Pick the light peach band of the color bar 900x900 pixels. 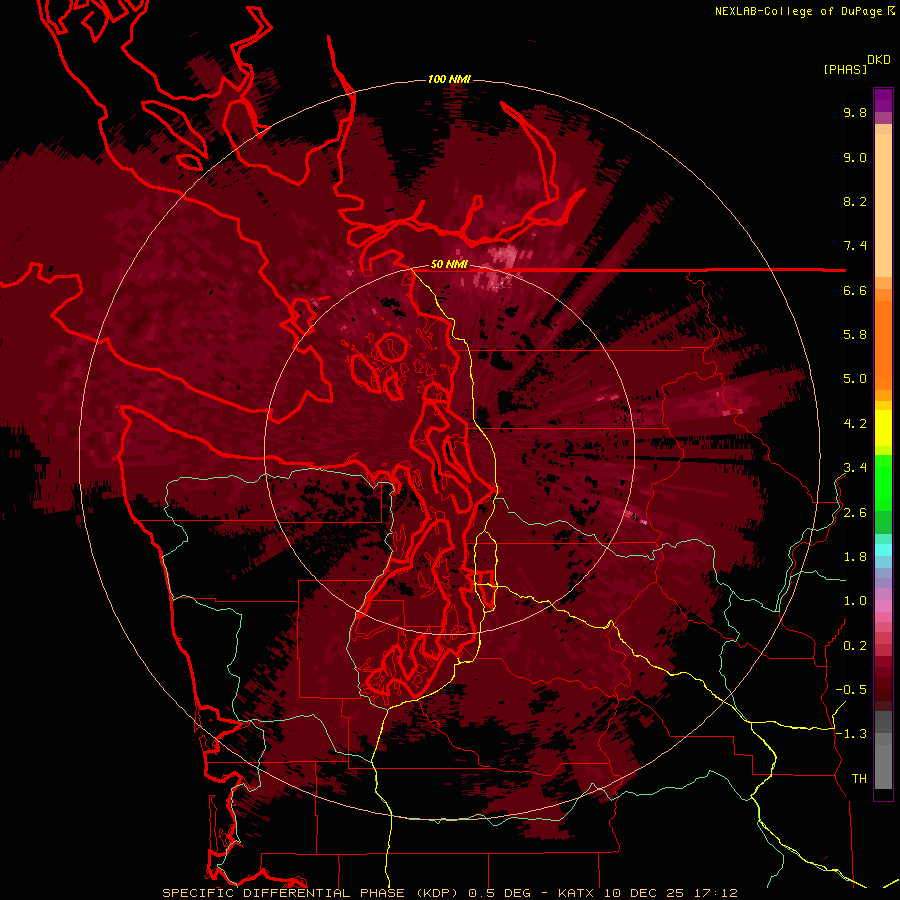[883, 205]
